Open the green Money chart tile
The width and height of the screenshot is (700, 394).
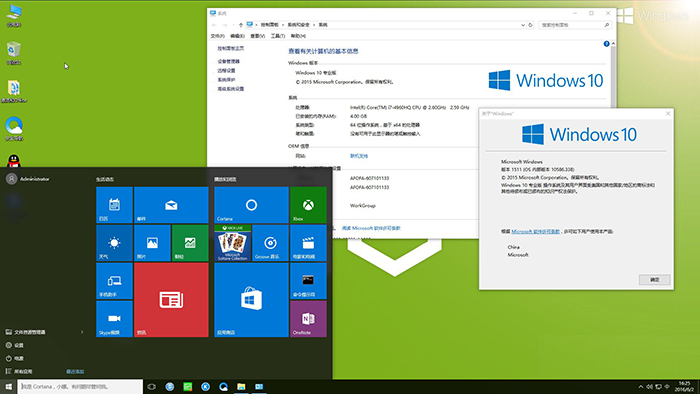point(190,243)
